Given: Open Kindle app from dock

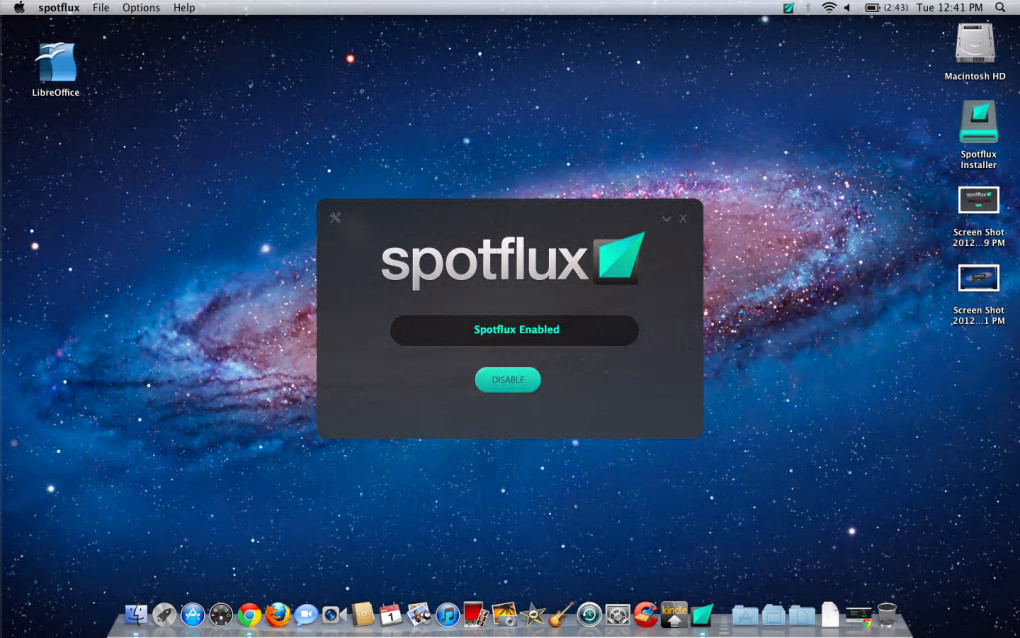Looking at the screenshot, I should (674, 614).
